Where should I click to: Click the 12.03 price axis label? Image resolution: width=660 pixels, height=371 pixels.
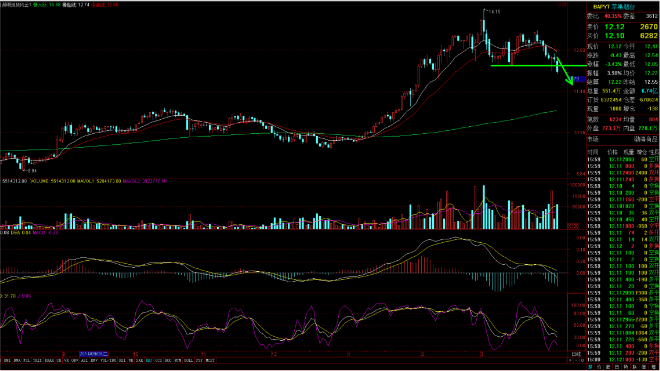coord(579,50)
